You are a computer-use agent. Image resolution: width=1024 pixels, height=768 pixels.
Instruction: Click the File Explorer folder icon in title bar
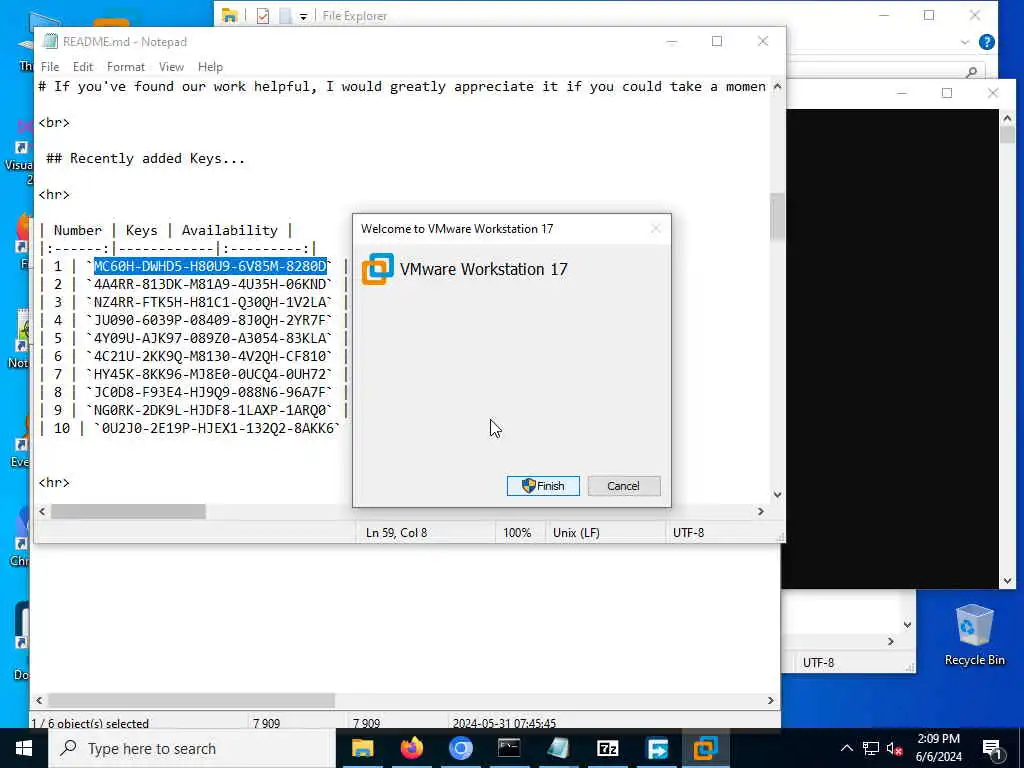coord(229,16)
